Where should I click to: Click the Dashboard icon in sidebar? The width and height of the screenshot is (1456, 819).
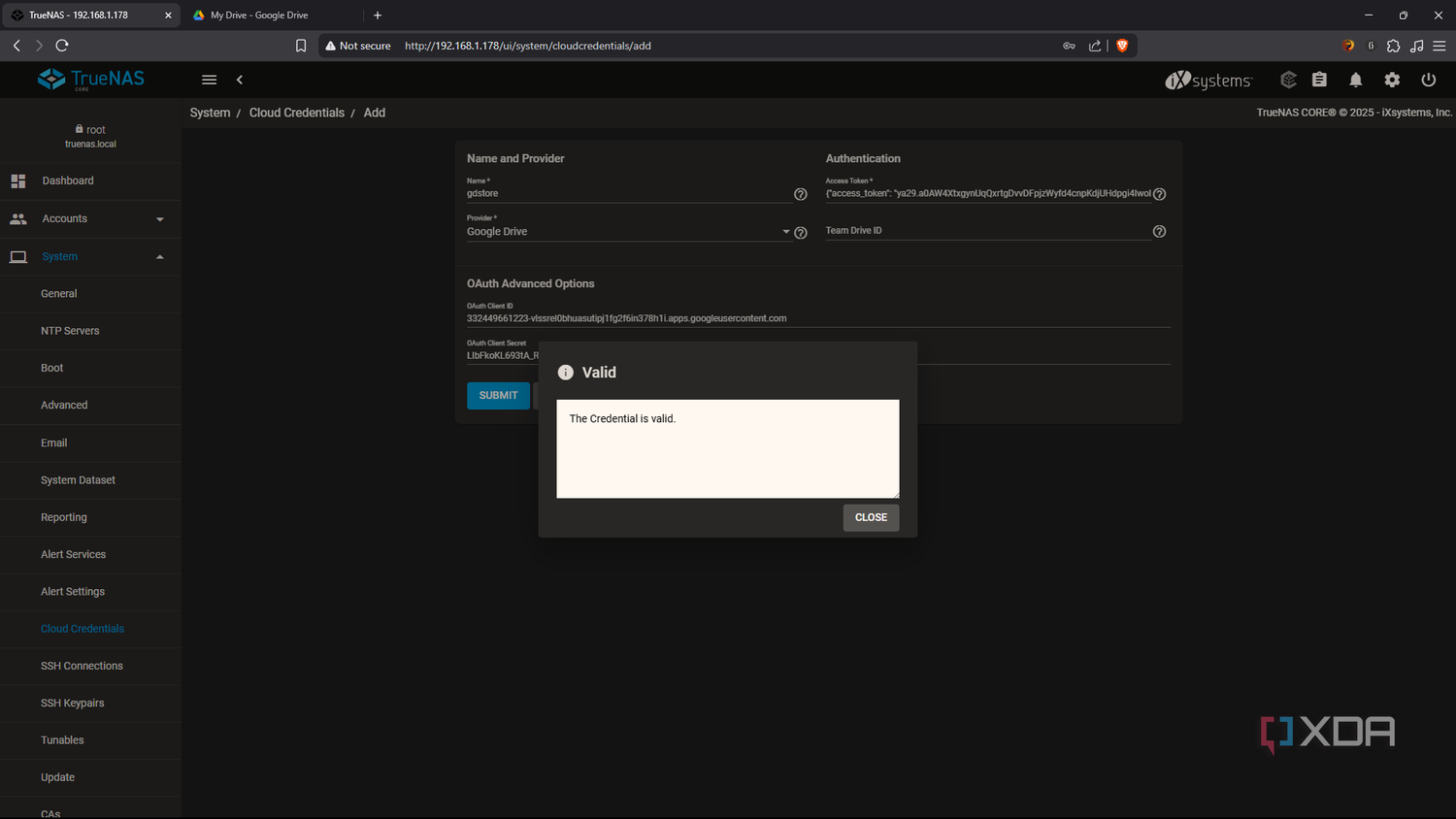click(x=18, y=181)
